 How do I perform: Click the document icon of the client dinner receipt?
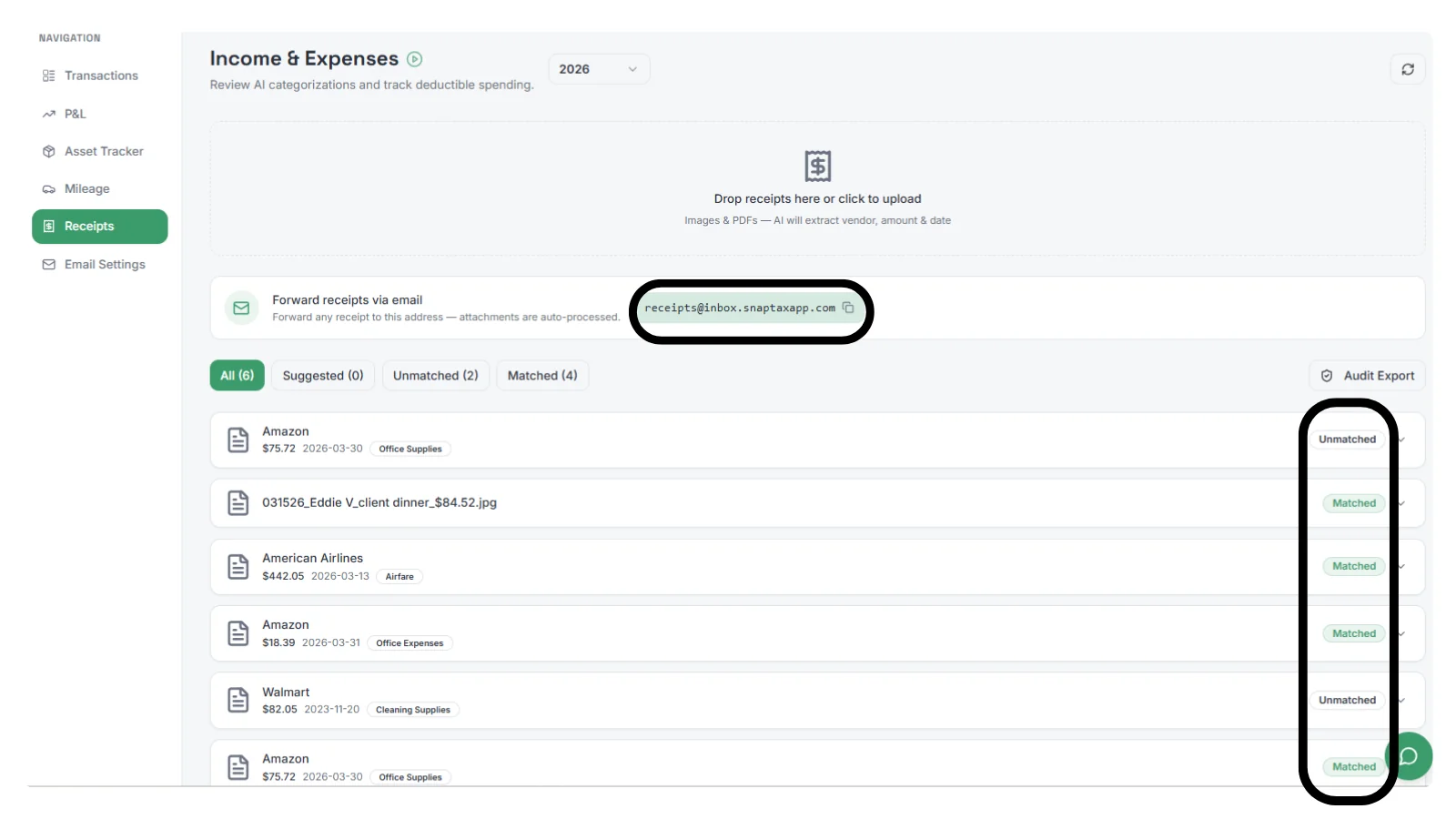click(238, 503)
